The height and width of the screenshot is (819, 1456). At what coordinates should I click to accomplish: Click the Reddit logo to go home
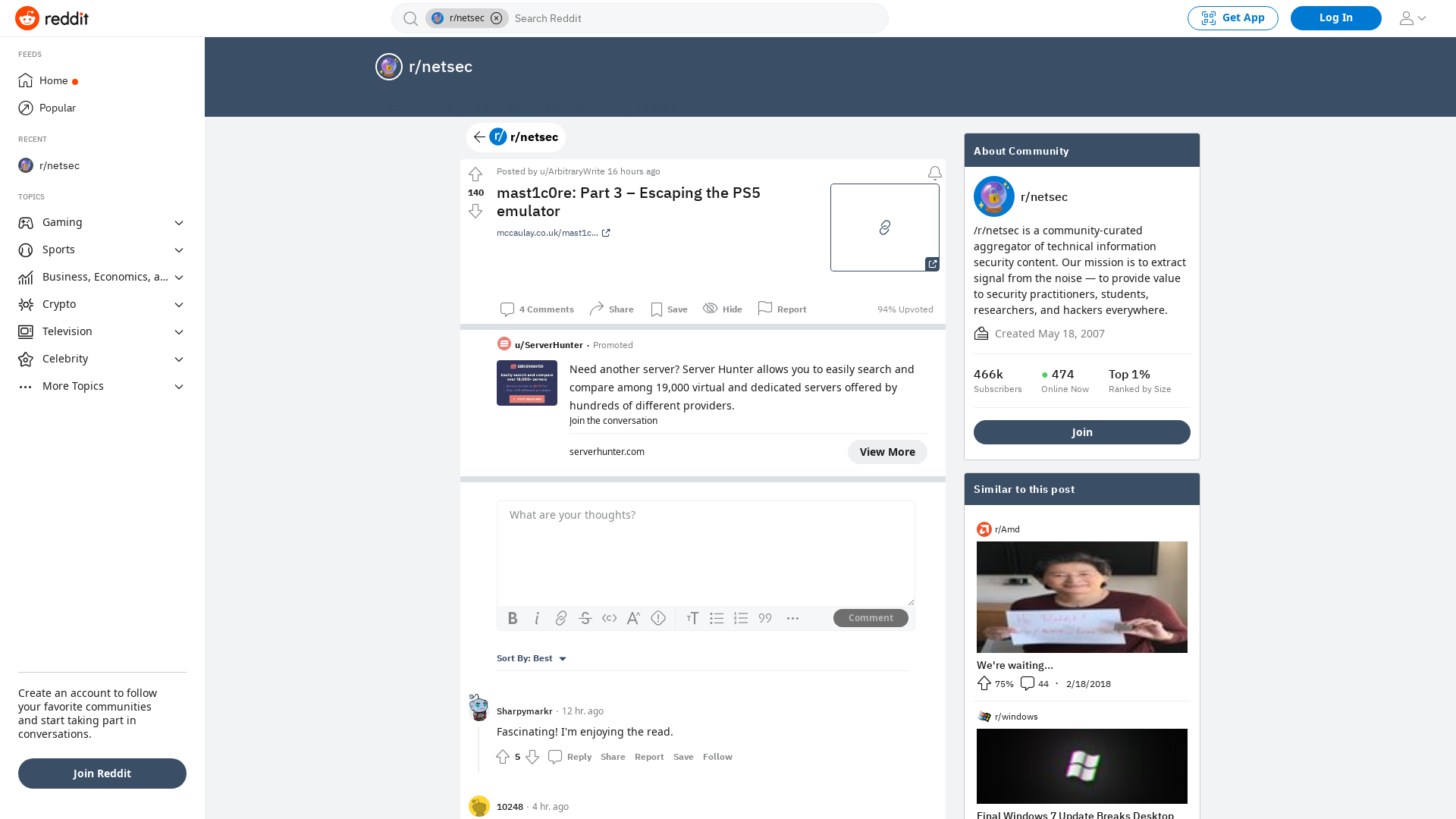52,18
